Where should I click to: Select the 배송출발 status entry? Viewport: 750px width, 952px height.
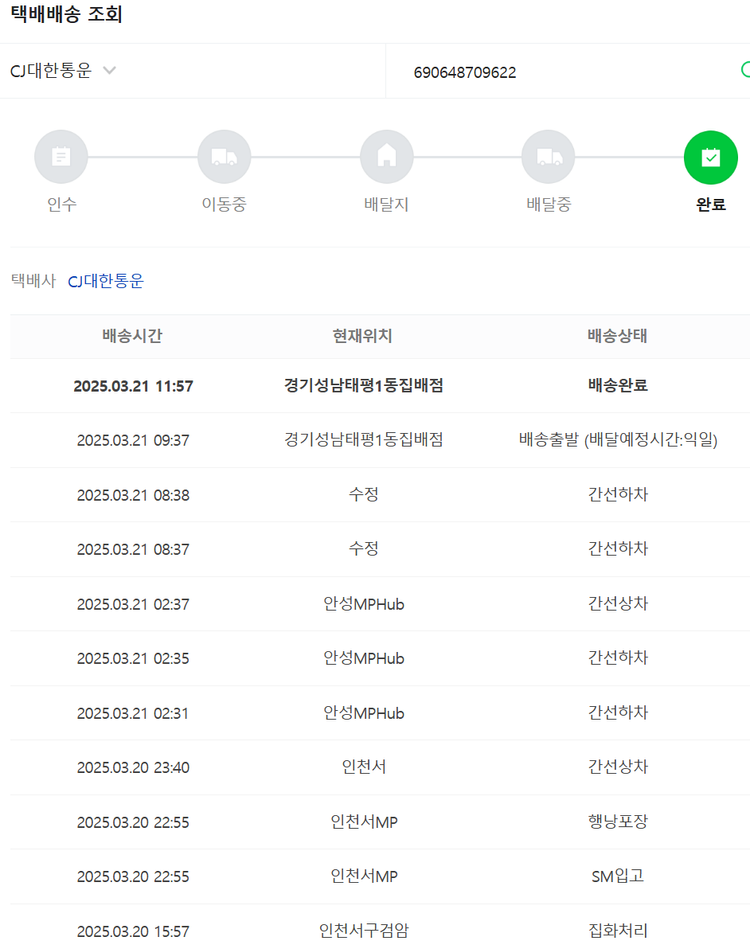pos(618,440)
